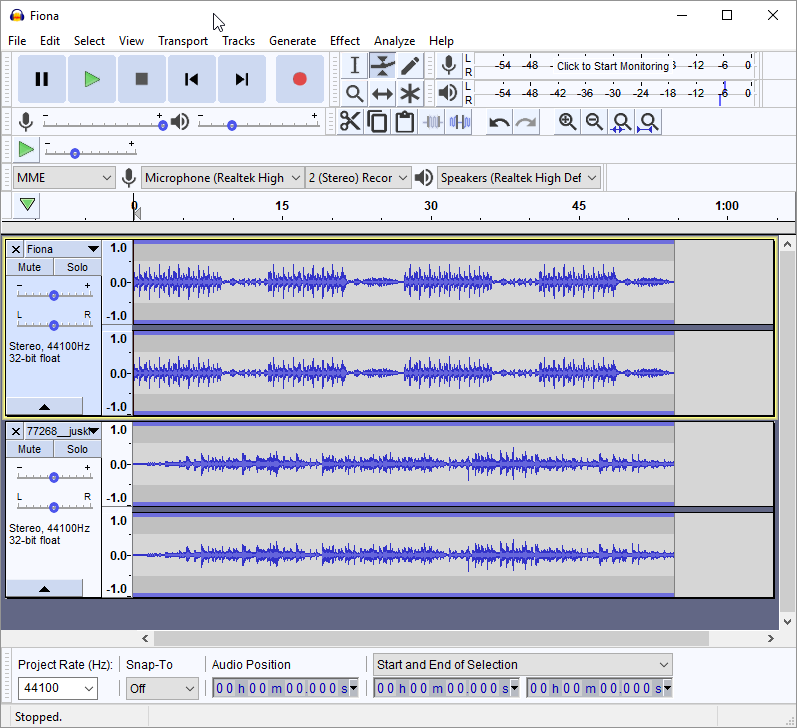Click the Cut scissors icon

coord(349,122)
